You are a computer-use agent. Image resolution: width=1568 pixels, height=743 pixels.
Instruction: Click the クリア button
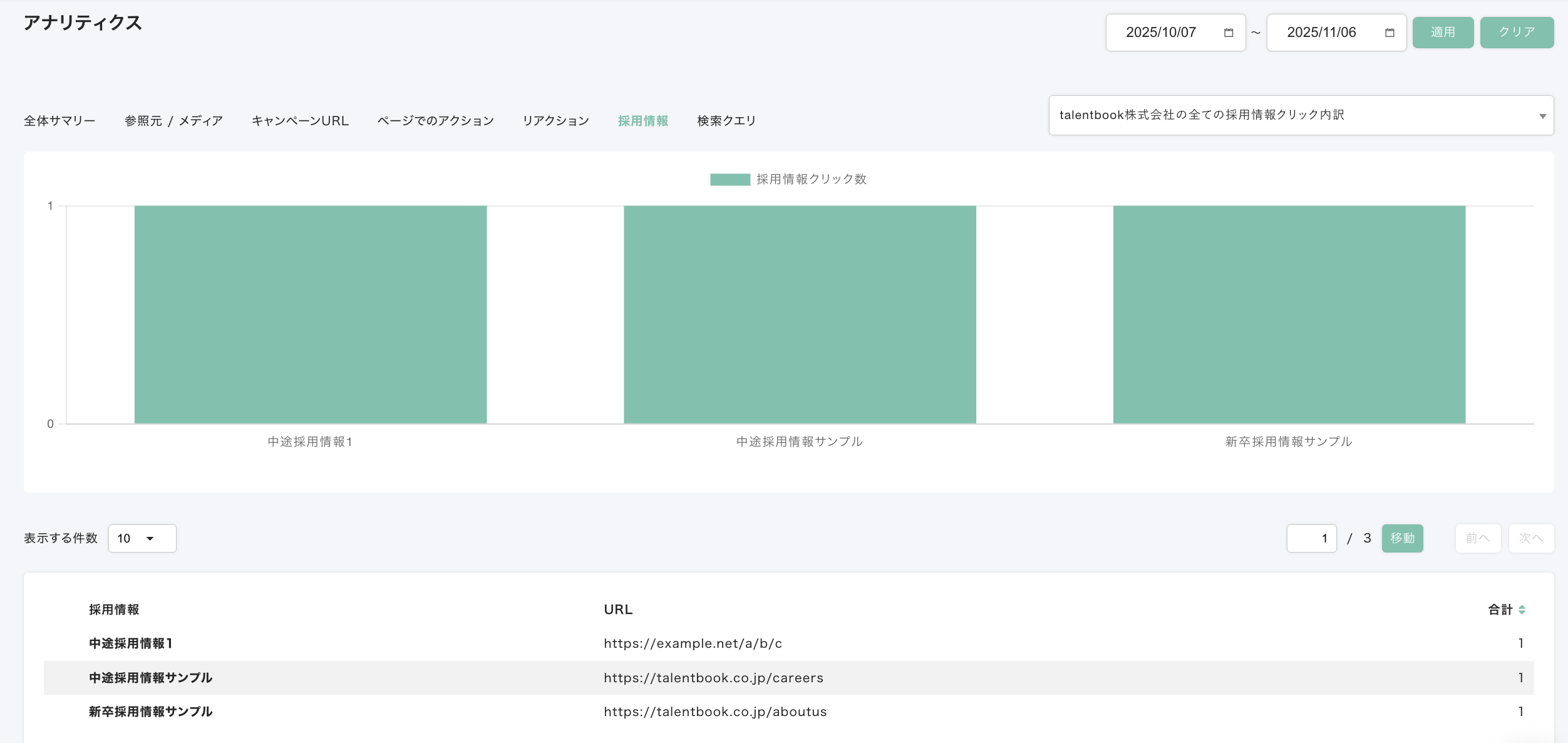(1517, 33)
